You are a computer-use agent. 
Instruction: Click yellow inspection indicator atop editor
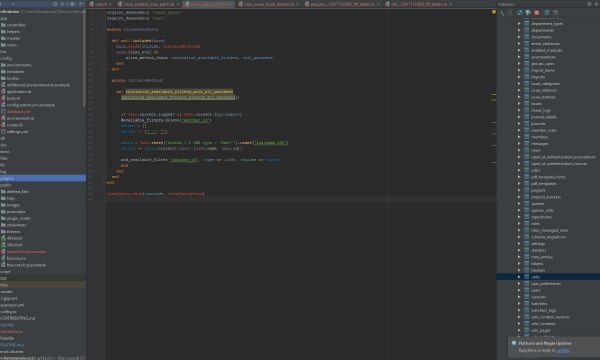point(494,12)
